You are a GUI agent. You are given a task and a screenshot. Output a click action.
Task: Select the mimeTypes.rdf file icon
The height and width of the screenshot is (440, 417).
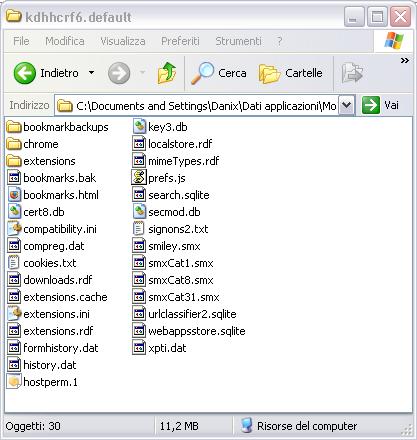[x=139, y=161]
